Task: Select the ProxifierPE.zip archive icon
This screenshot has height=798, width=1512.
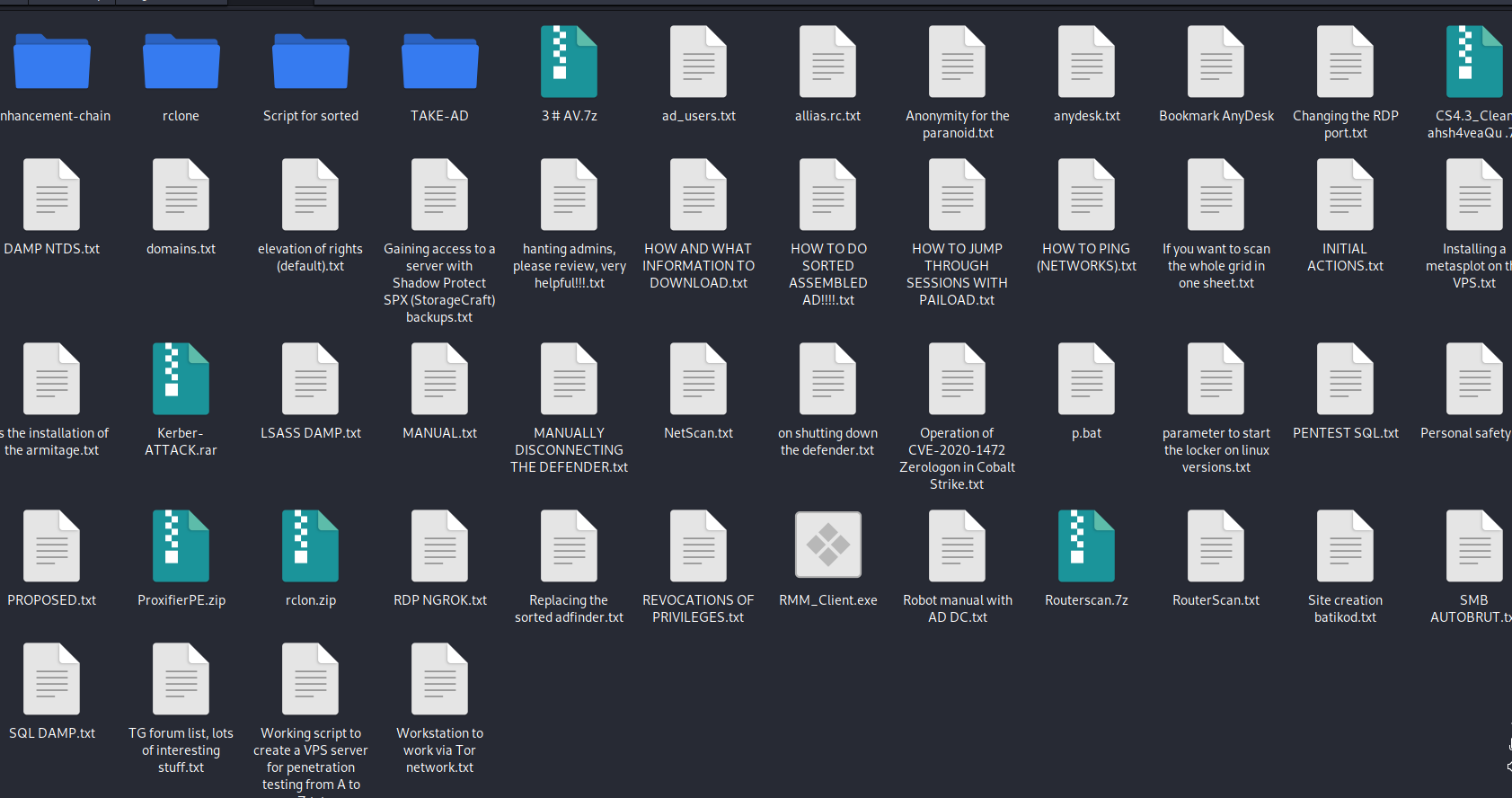Action: (181, 545)
